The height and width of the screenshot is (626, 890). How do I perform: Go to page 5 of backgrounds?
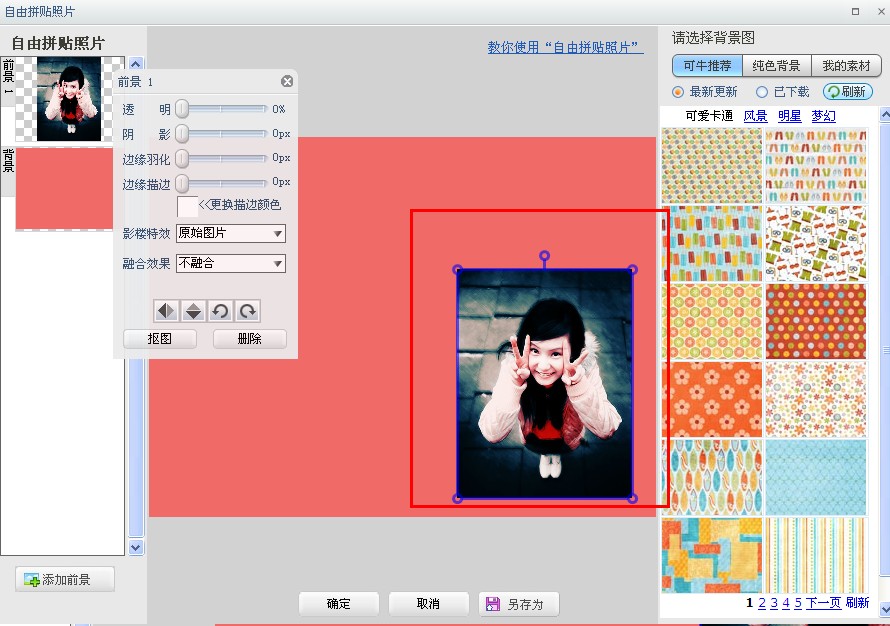798,603
